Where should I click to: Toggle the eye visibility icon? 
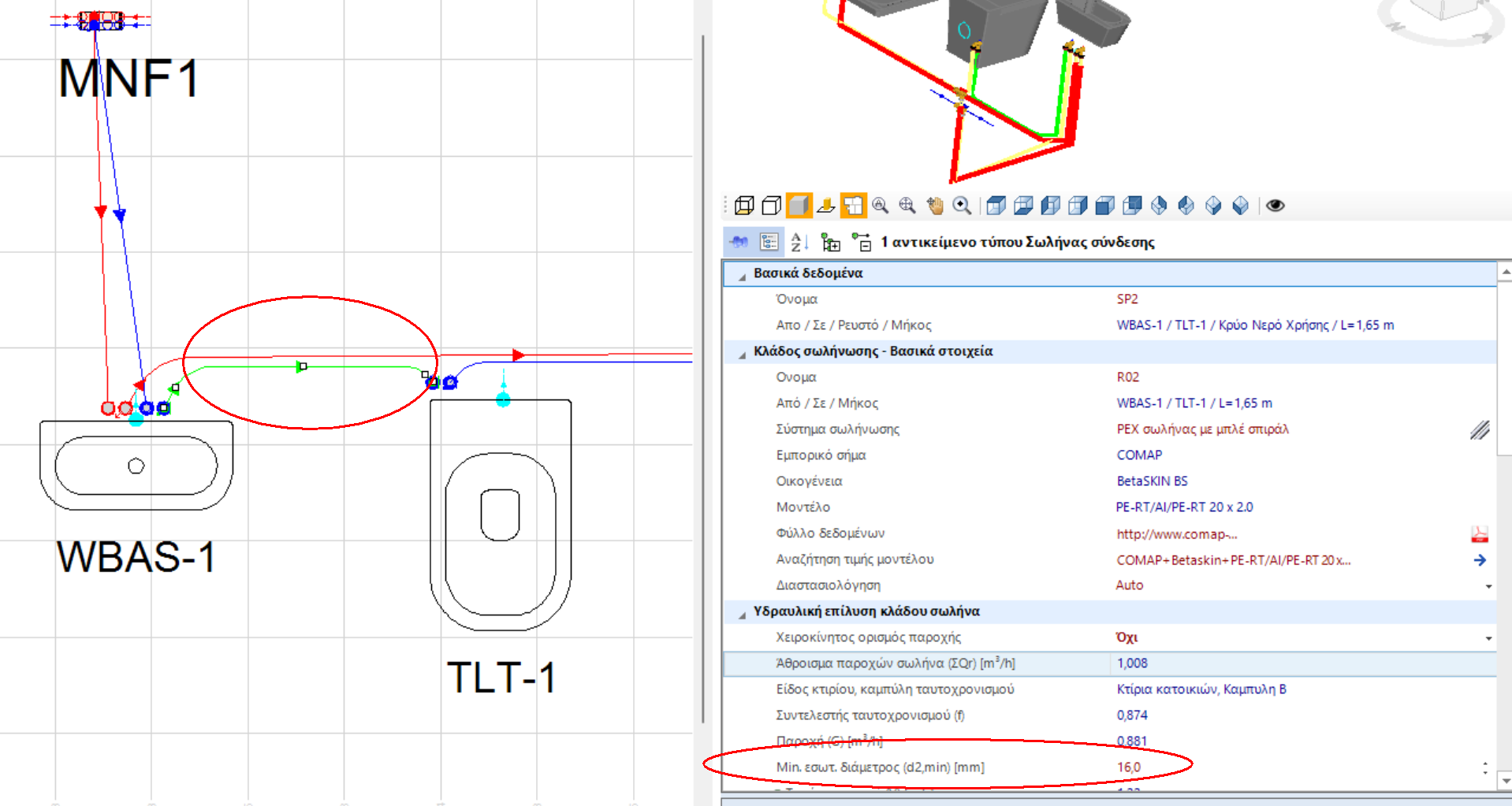1274,205
